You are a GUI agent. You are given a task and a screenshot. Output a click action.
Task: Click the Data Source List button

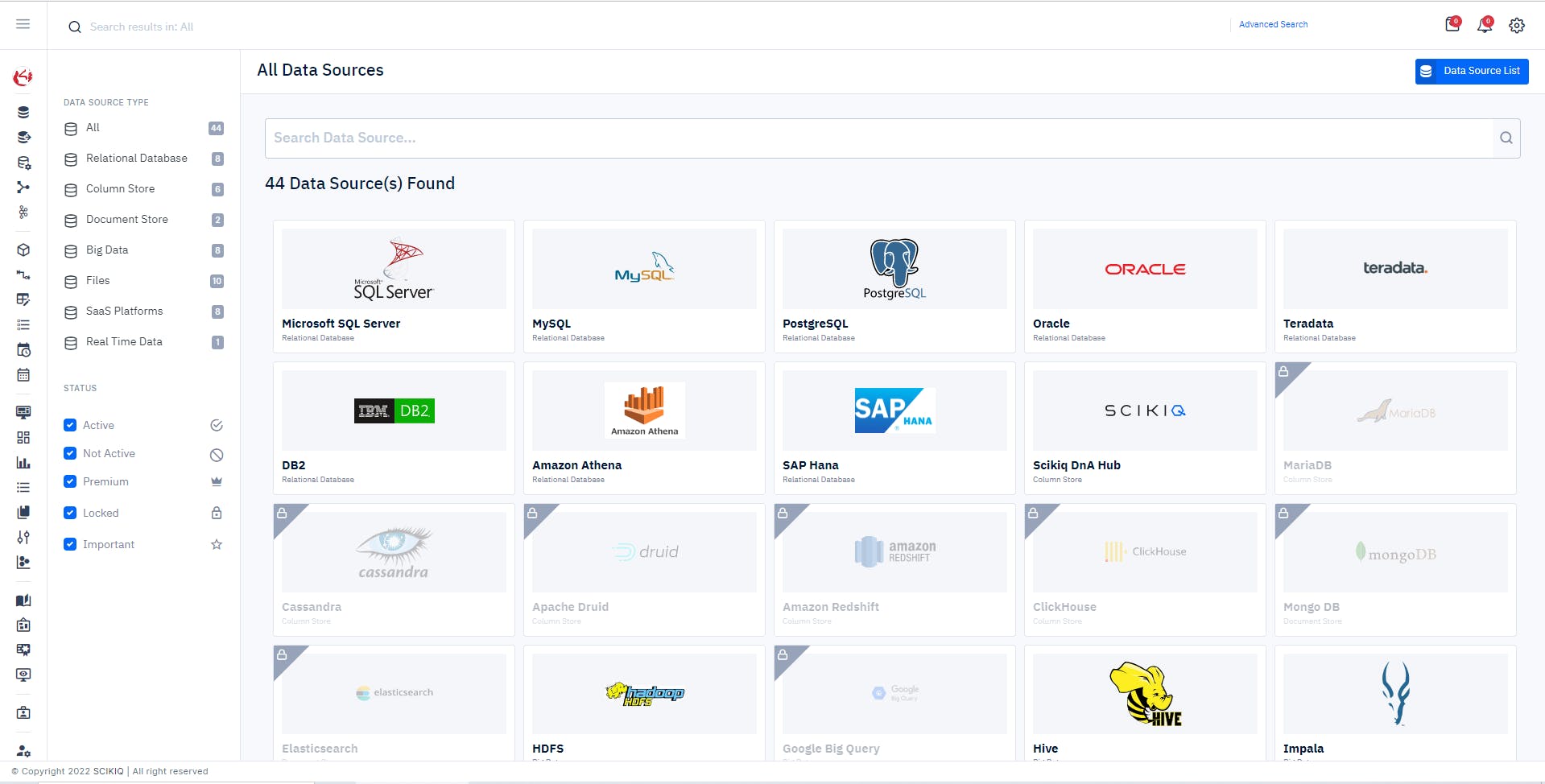tap(1472, 71)
